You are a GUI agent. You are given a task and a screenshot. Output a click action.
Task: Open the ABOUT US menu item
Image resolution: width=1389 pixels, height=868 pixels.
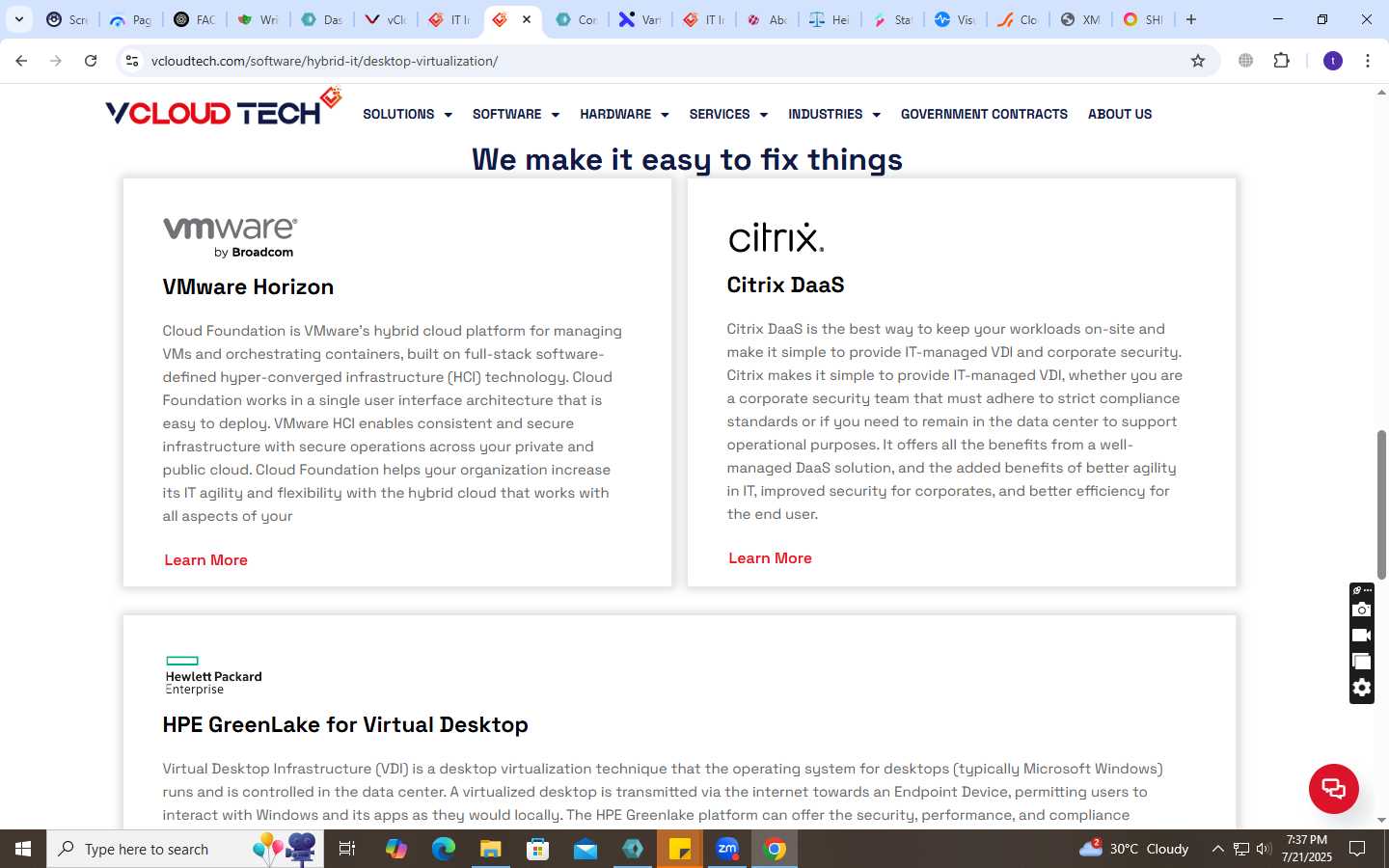[x=1120, y=114]
